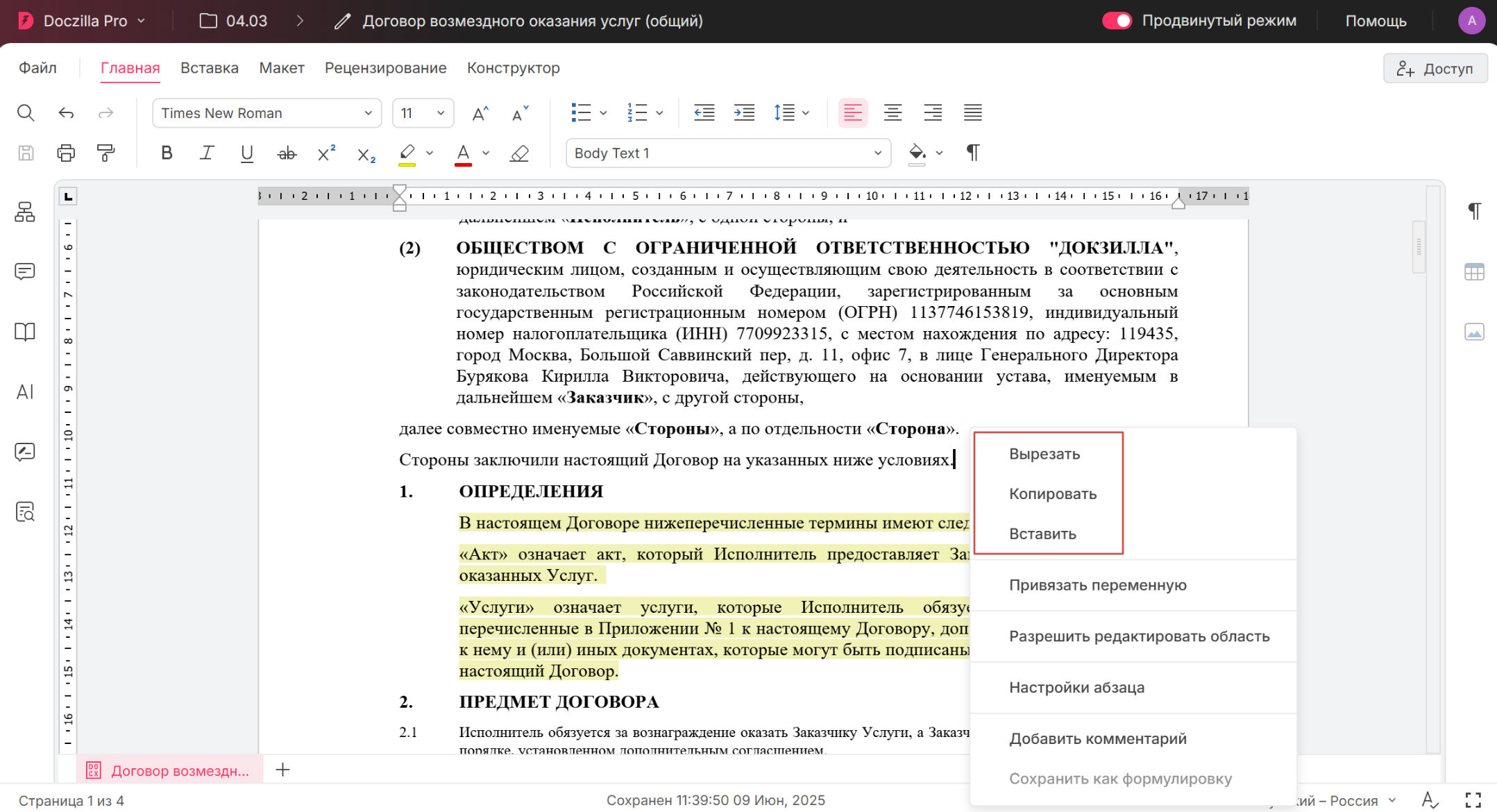This screenshot has height=812, width=1497.
Task: Undo the last action
Action: (x=66, y=113)
